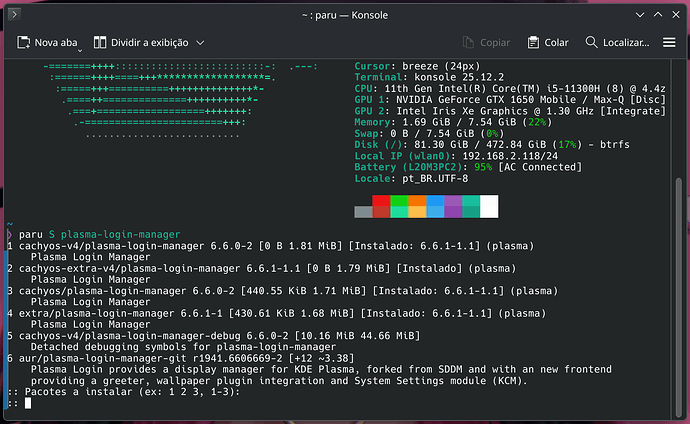
Task: Click the white color block in palette
Action: (489, 206)
